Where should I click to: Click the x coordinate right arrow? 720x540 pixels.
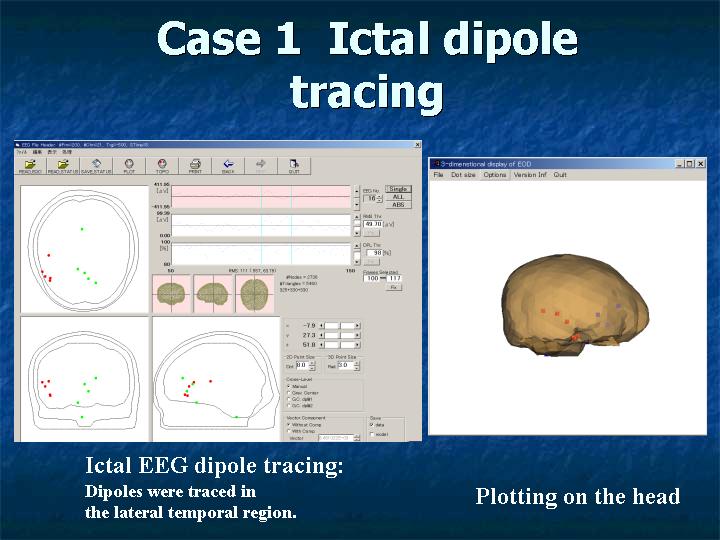[x=357, y=326]
